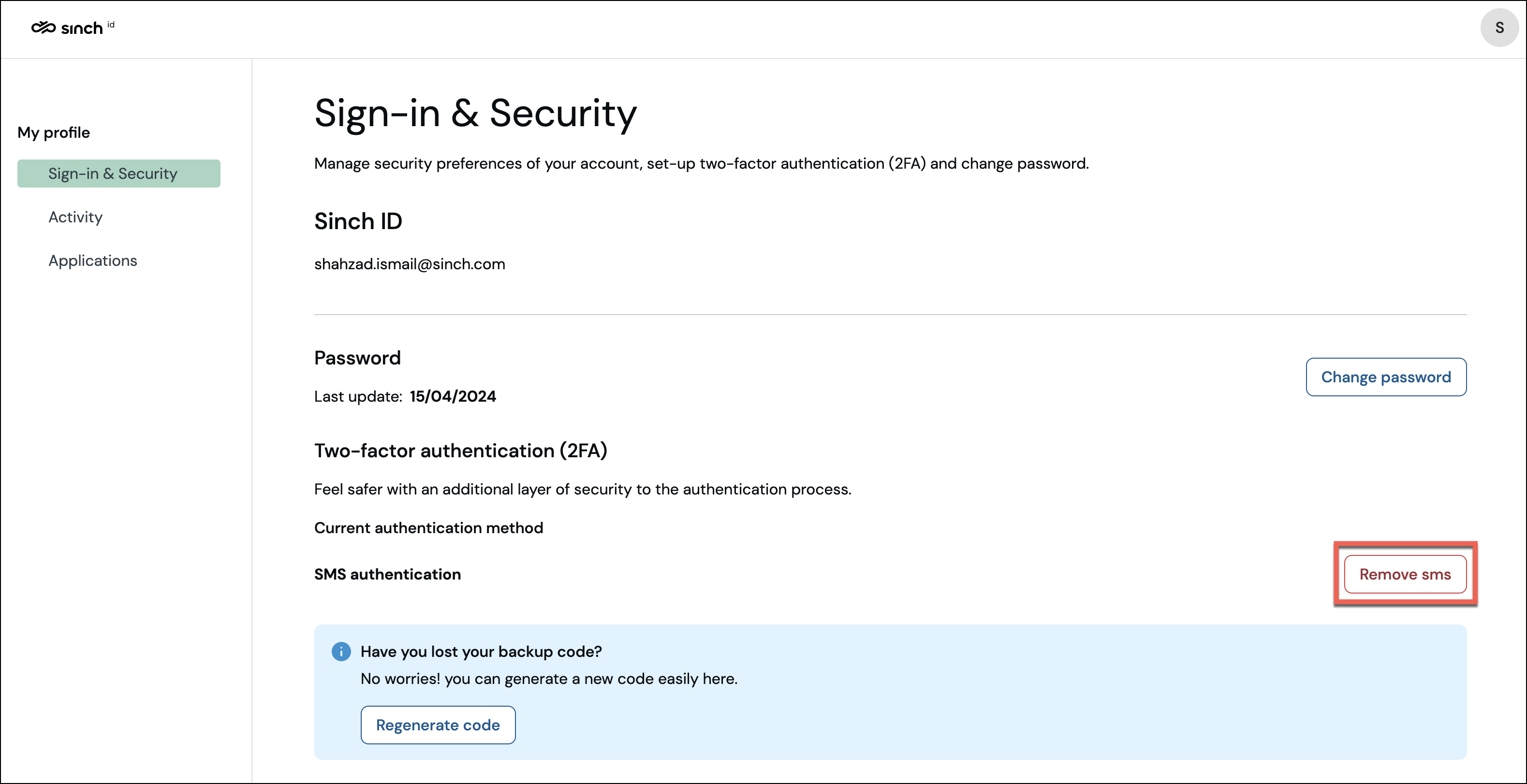This screenshot has width=1527, height=784.
Task: Click the blue info icon in banner
Action: pyautogui.click(x=341, y=651)
